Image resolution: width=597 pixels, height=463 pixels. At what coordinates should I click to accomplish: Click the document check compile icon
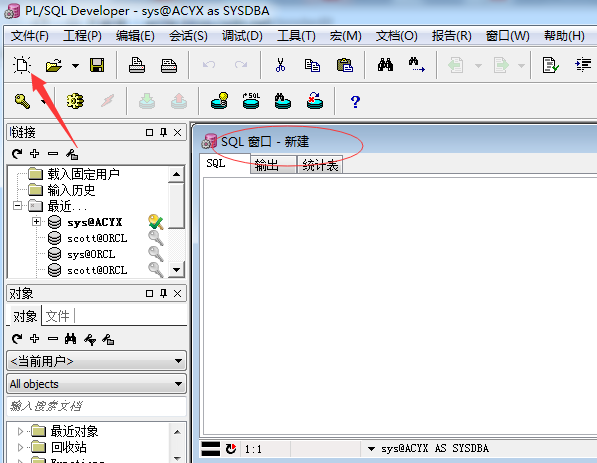pos(551,65)
